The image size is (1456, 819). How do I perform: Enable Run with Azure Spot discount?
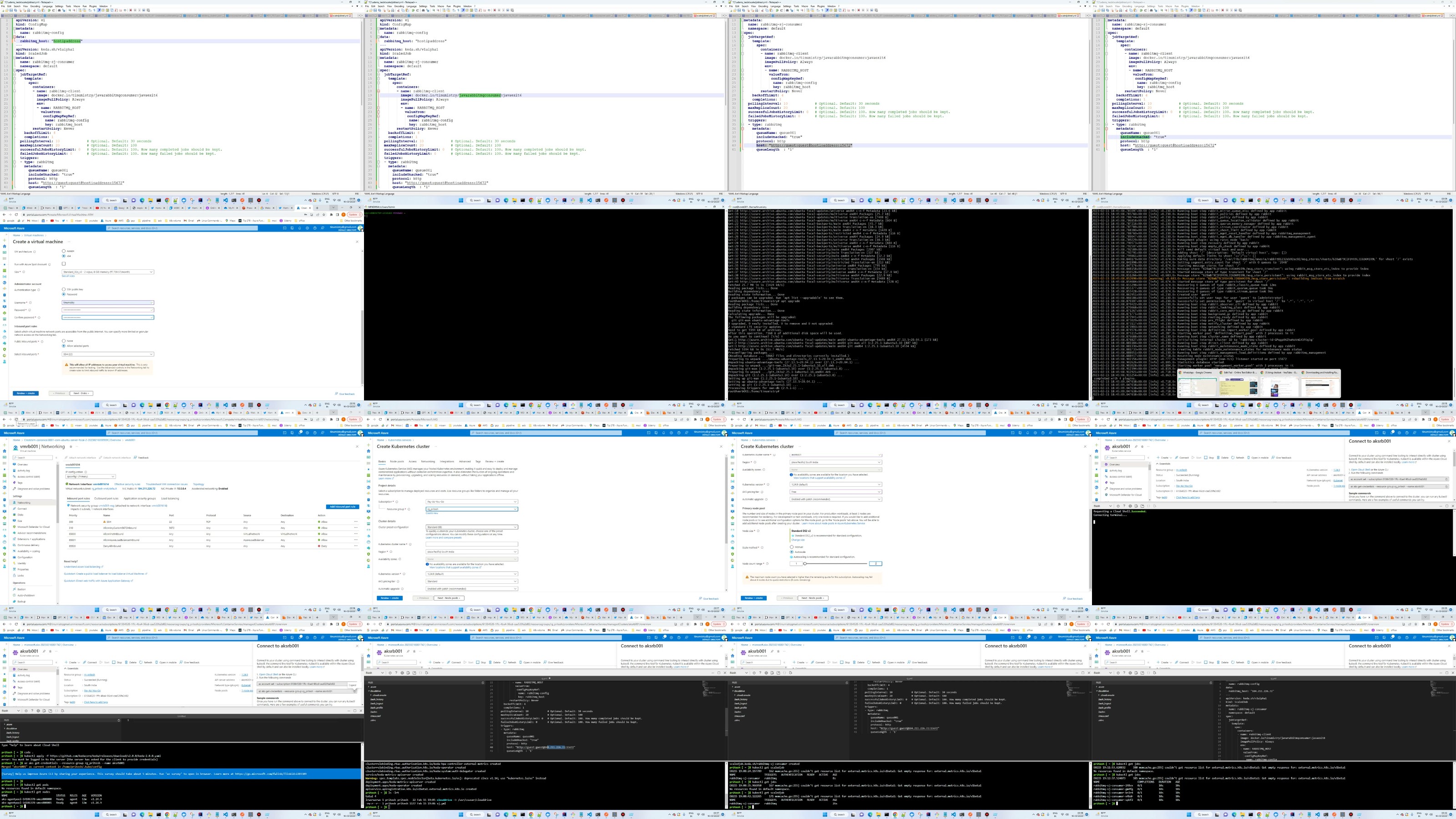pyautogui.click(x=64, y=263)
